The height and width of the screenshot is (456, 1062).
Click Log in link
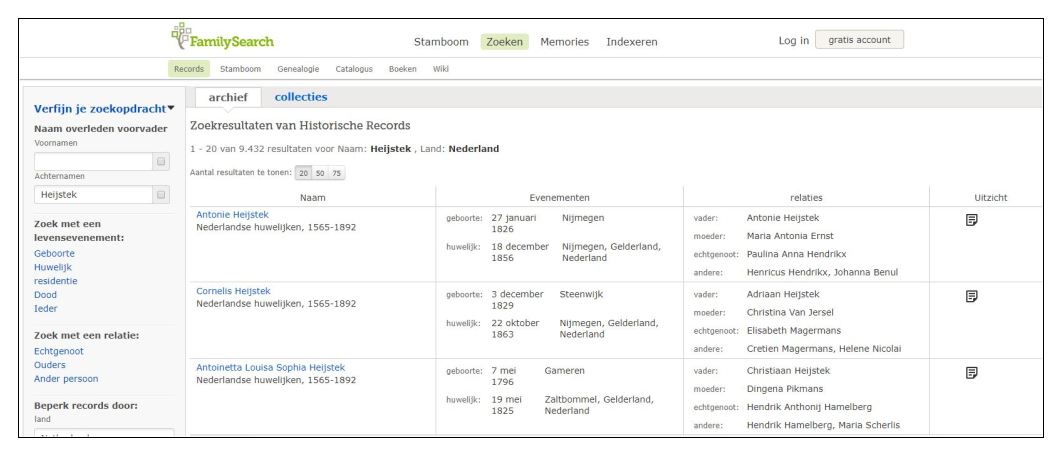(x=793, y=40)
